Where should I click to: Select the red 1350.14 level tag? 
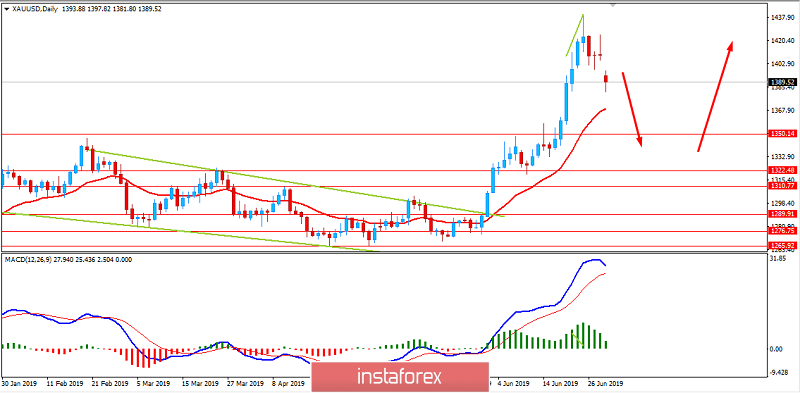tap(783, 134)
